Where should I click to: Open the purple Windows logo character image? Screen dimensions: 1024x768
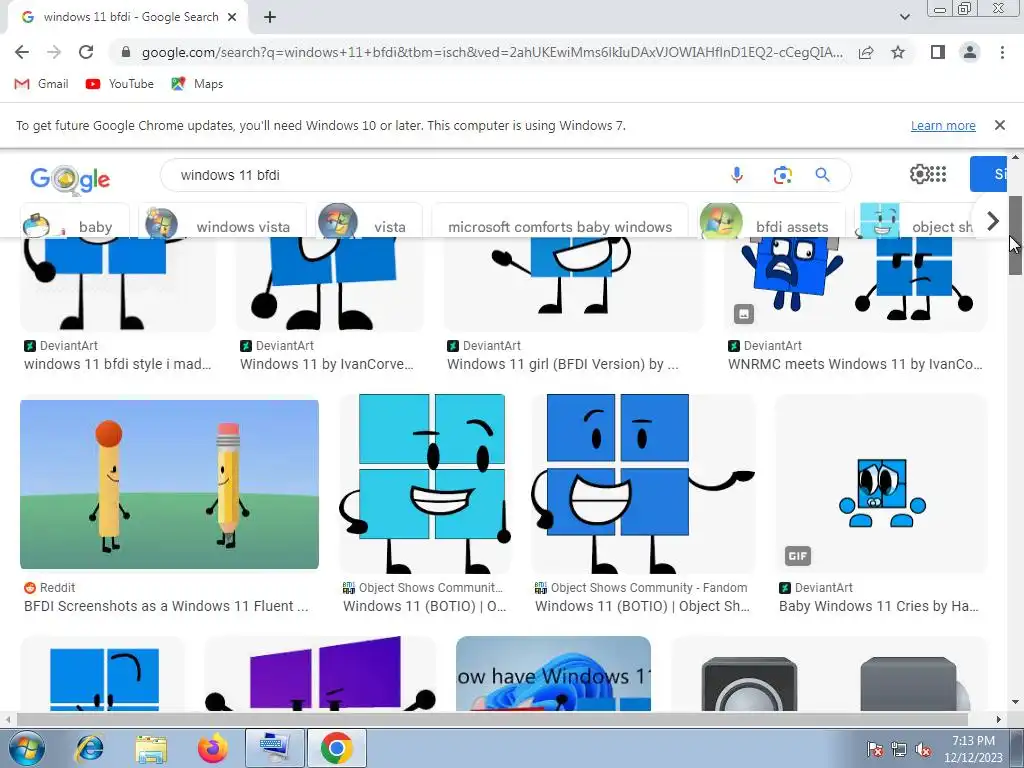click(320, 673)
